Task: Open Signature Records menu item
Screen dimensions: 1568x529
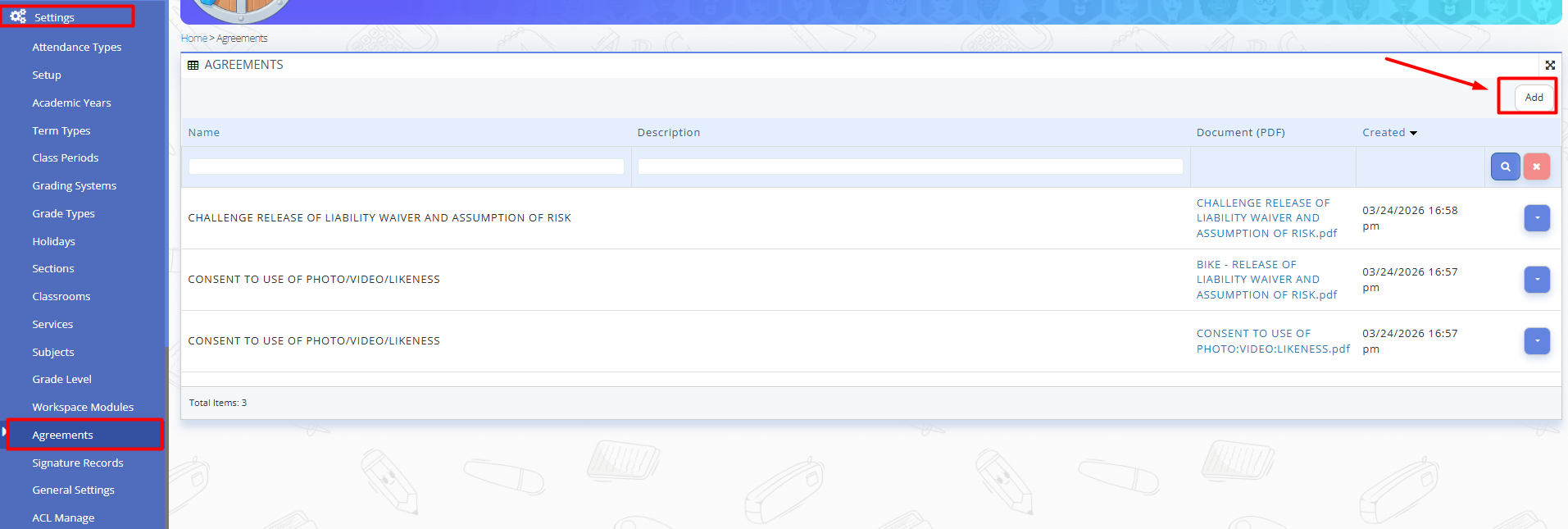Action: [x=78, y=463]
